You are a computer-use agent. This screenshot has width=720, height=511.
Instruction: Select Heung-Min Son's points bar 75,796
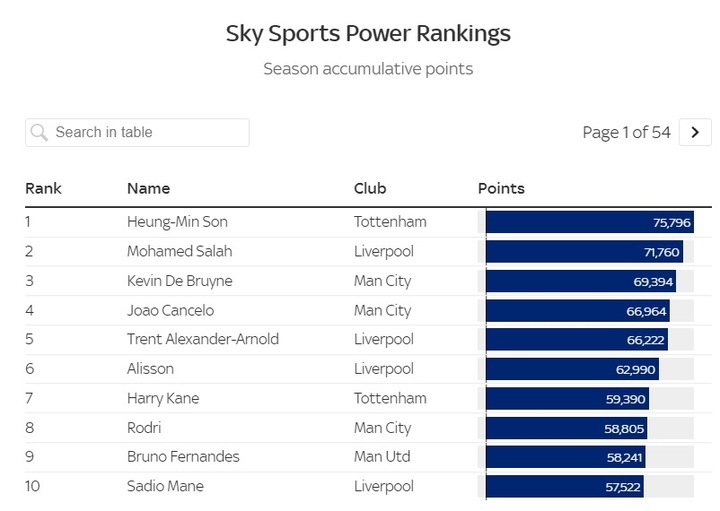590,222
